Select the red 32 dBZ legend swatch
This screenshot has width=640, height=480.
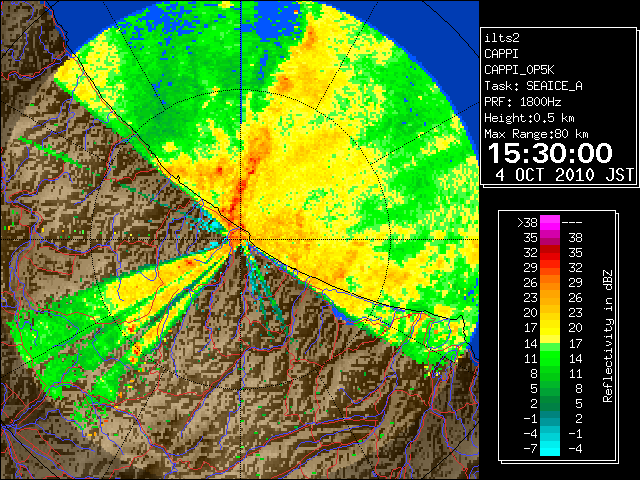click(550, 253)
